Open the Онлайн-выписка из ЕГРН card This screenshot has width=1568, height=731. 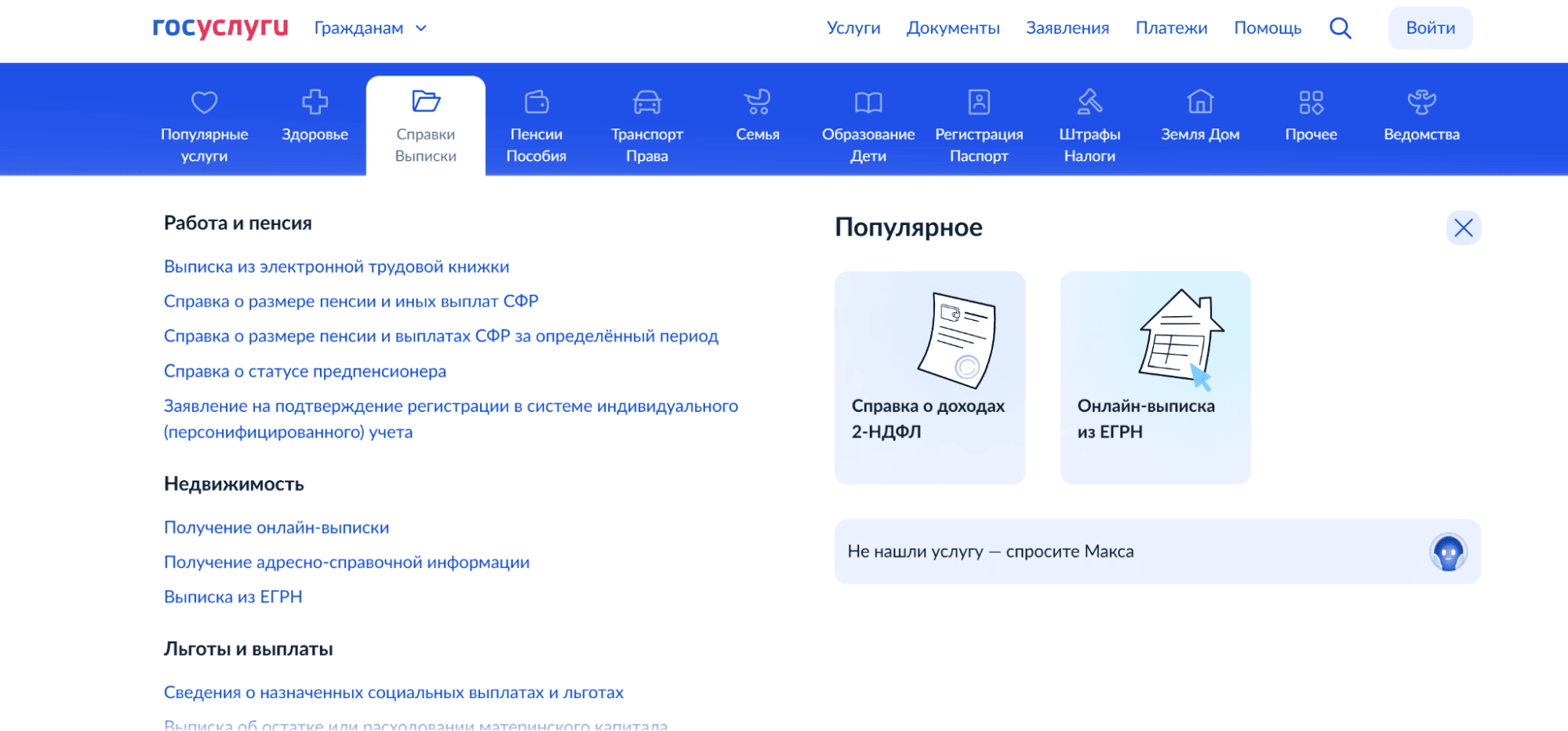1155,377
